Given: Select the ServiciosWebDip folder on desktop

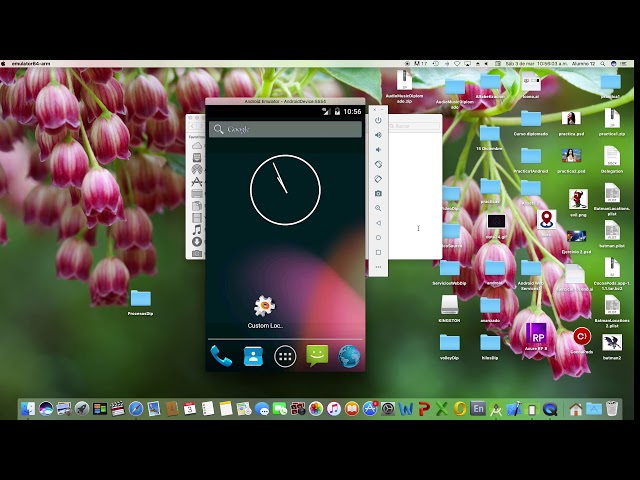Looking at the screenshot, I should [449, 272].
